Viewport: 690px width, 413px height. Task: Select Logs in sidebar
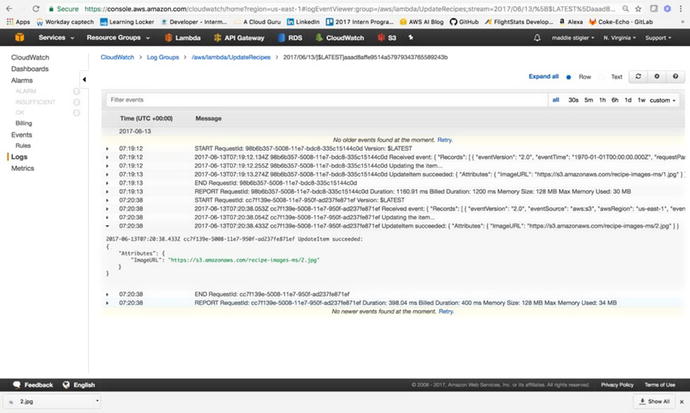(x=19, y=157)
